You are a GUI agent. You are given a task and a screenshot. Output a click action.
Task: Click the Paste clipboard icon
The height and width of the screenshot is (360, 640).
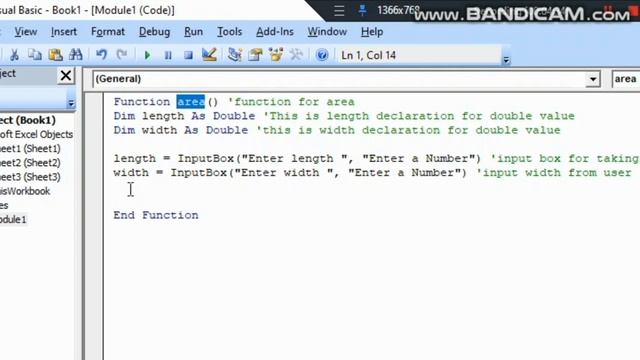(x=55, y=55)
